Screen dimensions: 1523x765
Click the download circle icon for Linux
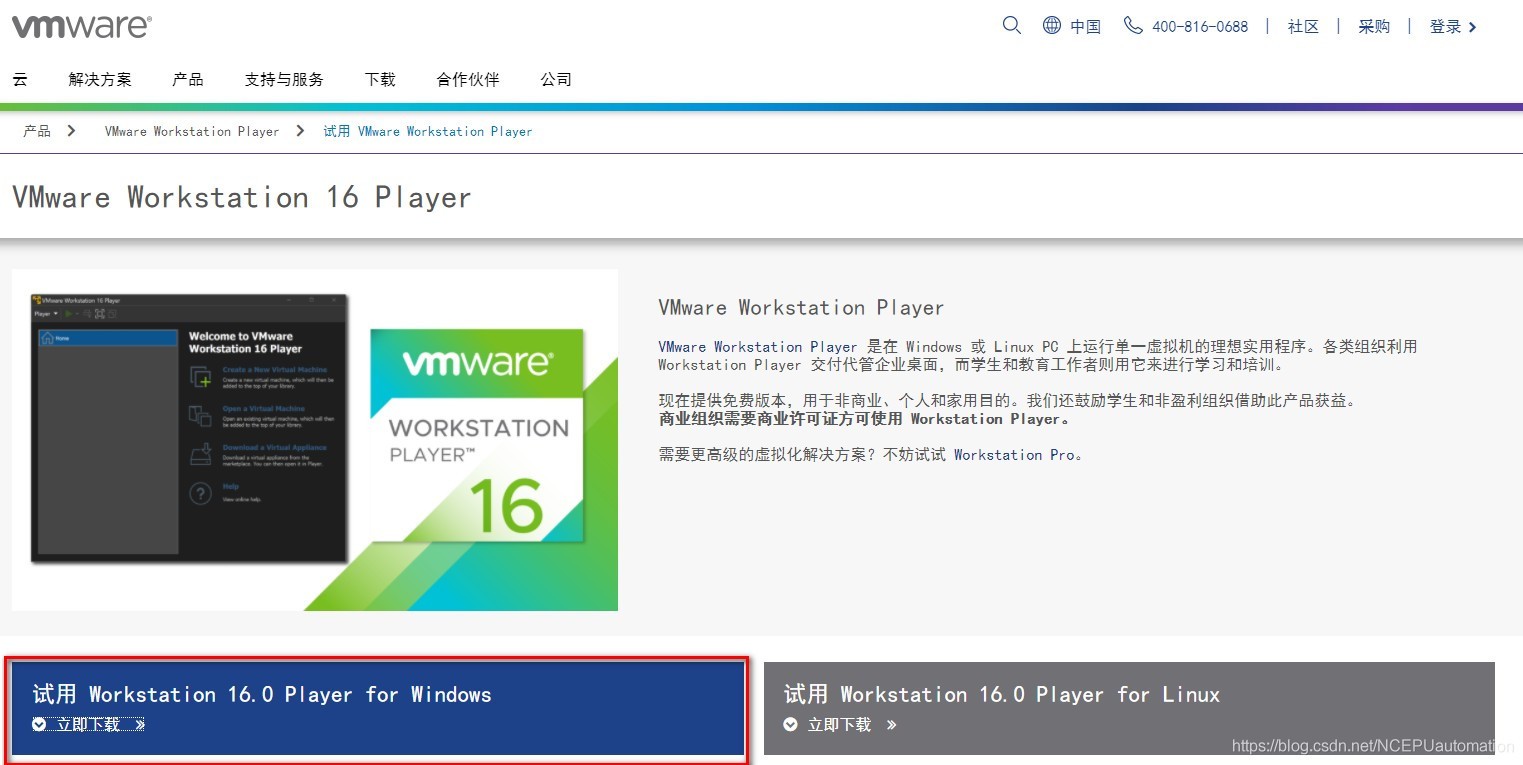tap(790, 724)
